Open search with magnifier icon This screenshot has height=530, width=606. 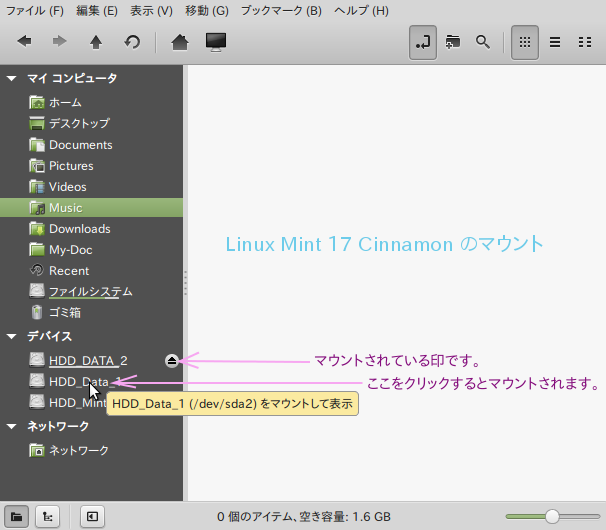[x=482, y=42]
